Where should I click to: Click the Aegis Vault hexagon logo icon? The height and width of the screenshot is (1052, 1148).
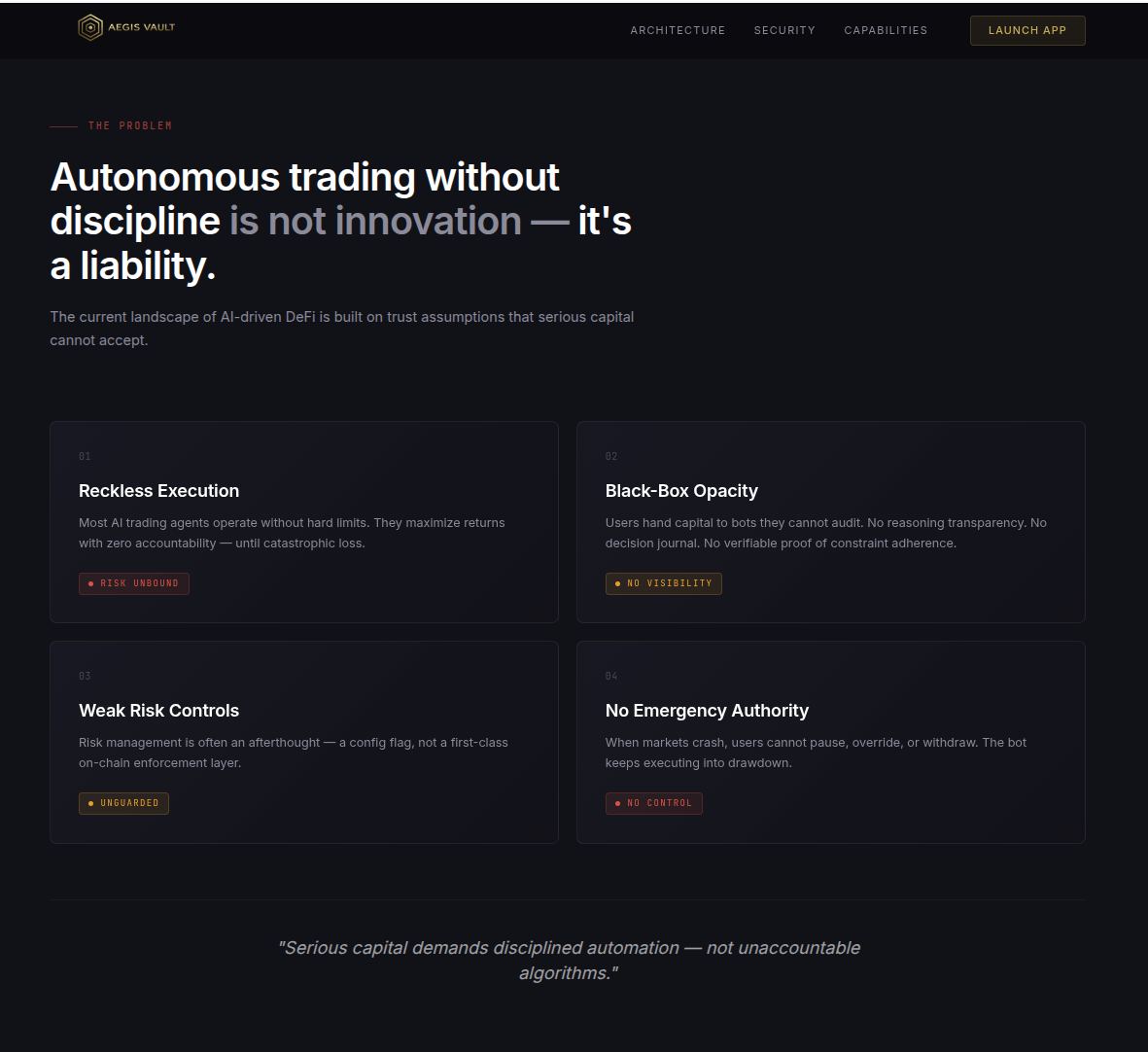coord(89,28)
